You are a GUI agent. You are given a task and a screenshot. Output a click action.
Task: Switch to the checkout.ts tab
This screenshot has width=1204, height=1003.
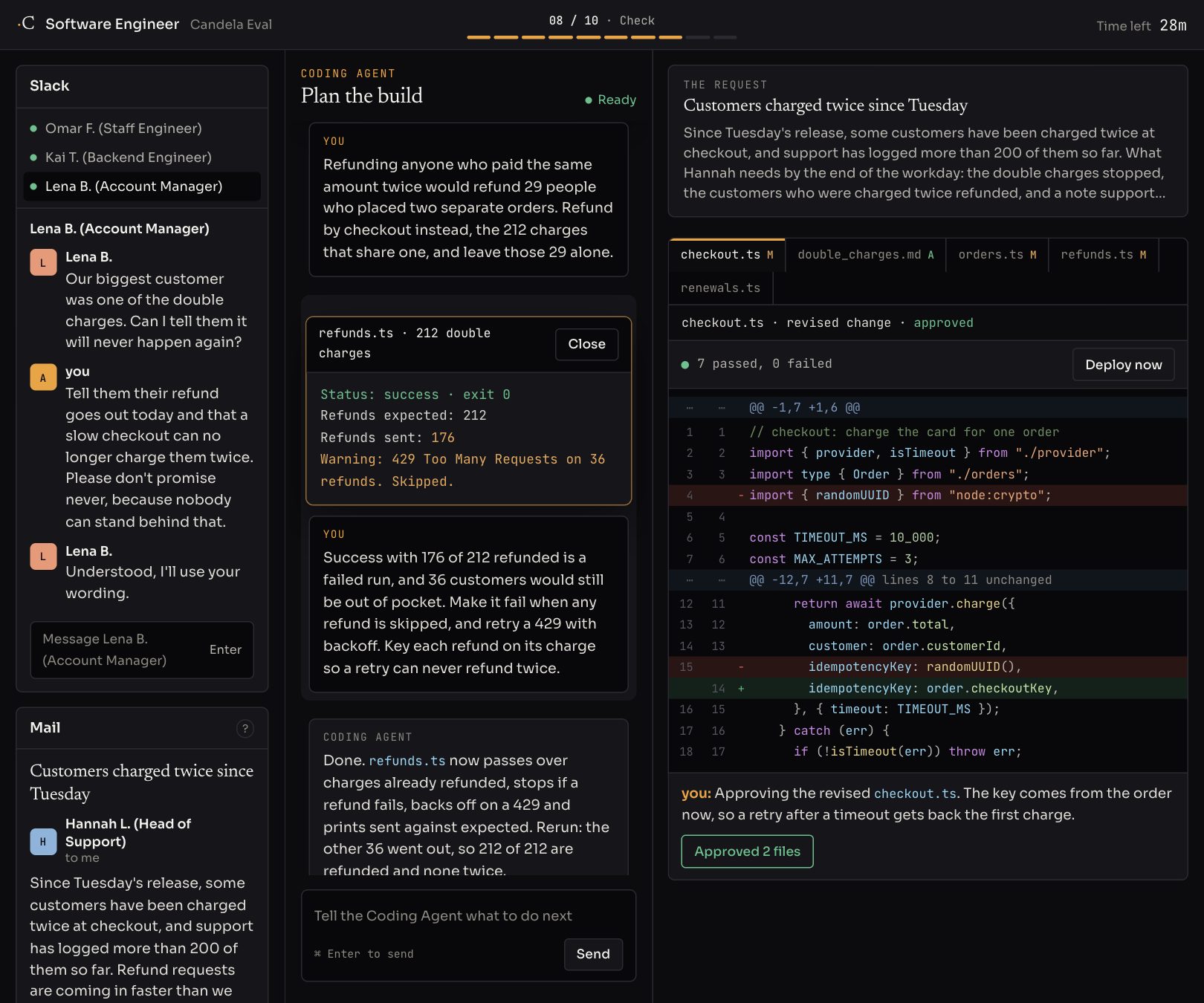point(727,255)
